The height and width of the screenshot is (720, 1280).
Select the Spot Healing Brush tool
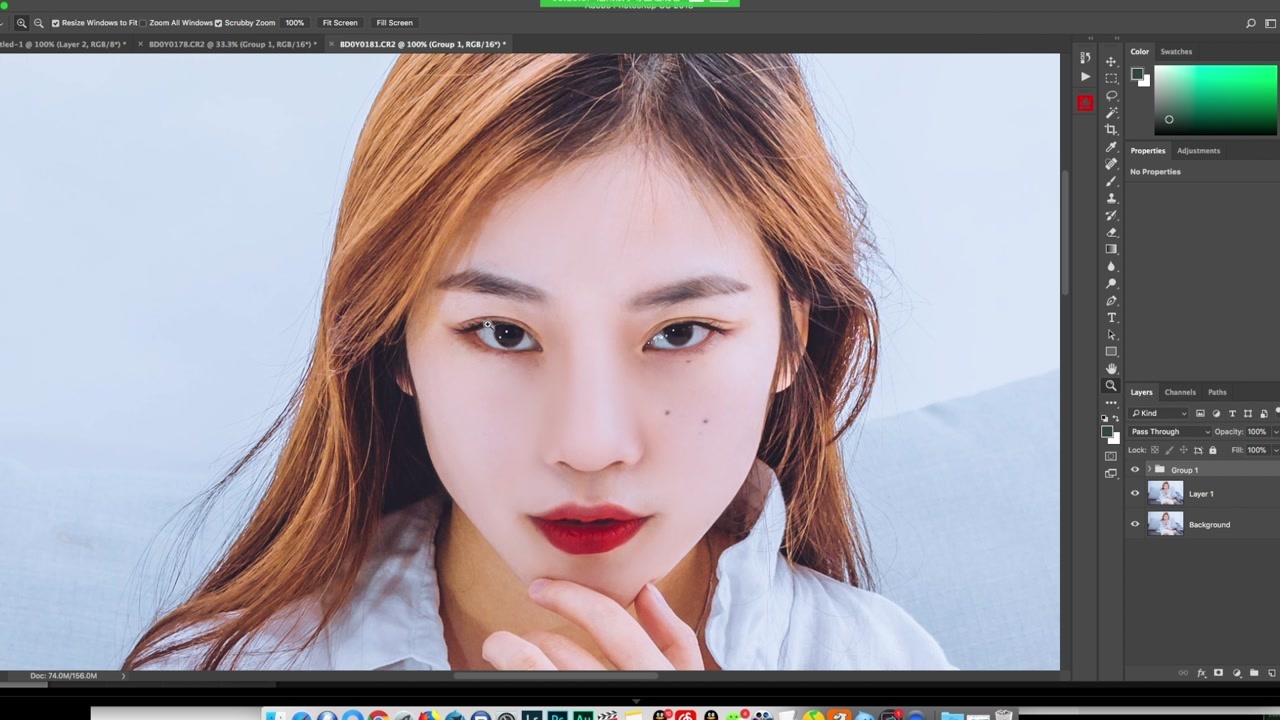point(1111,164)
